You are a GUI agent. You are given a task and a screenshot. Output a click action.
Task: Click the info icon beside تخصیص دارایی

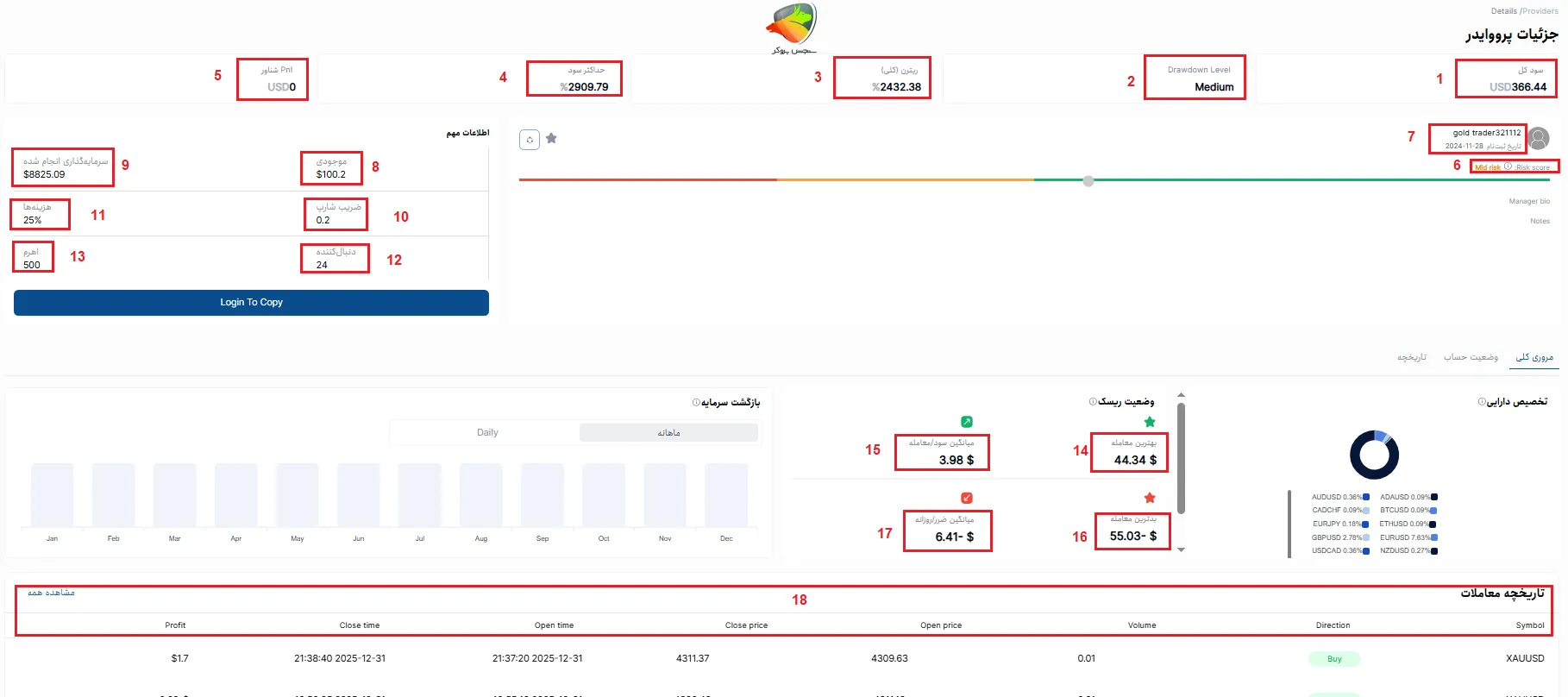1482,402
